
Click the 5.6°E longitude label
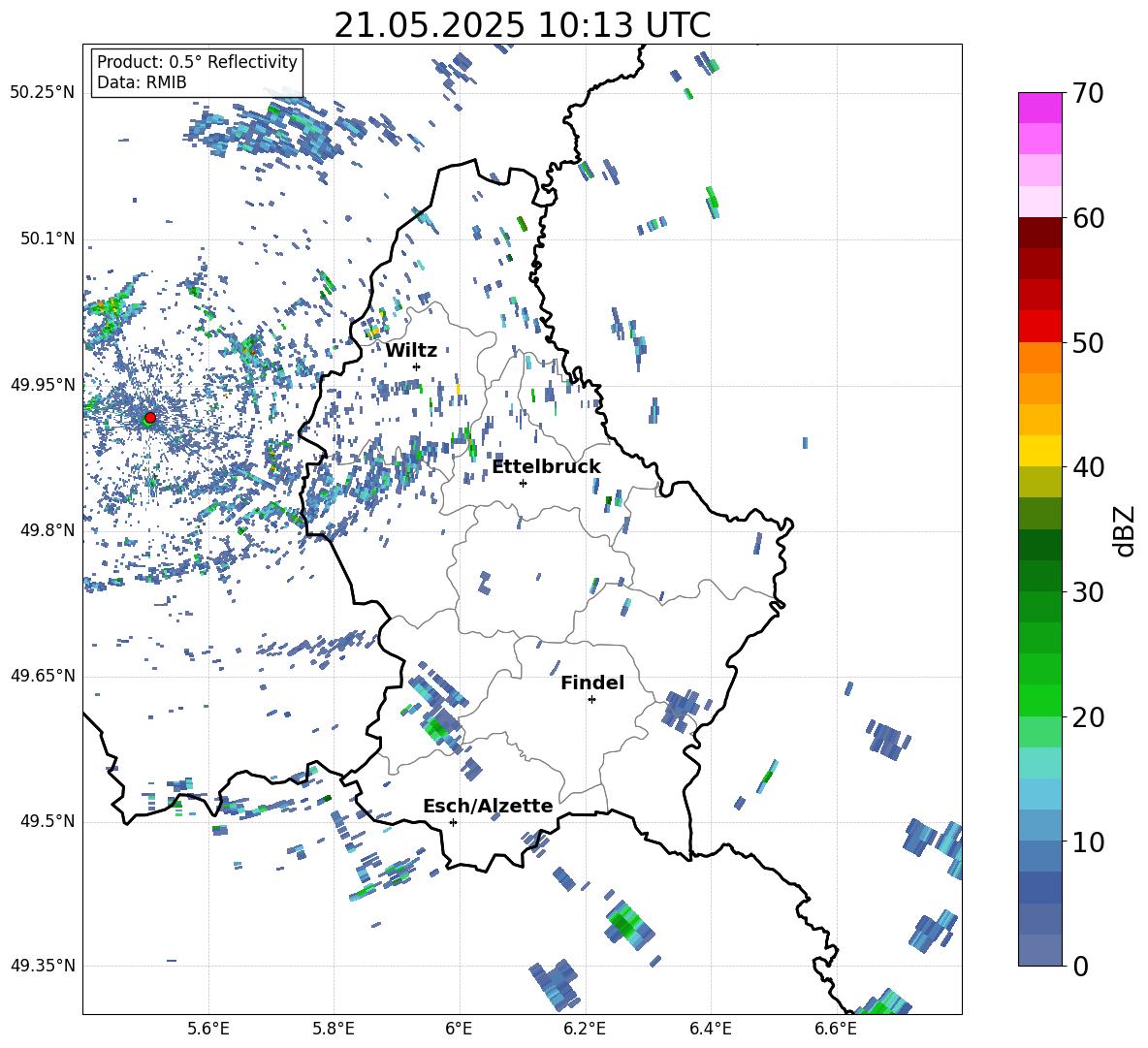click(x=208, y=1029)
